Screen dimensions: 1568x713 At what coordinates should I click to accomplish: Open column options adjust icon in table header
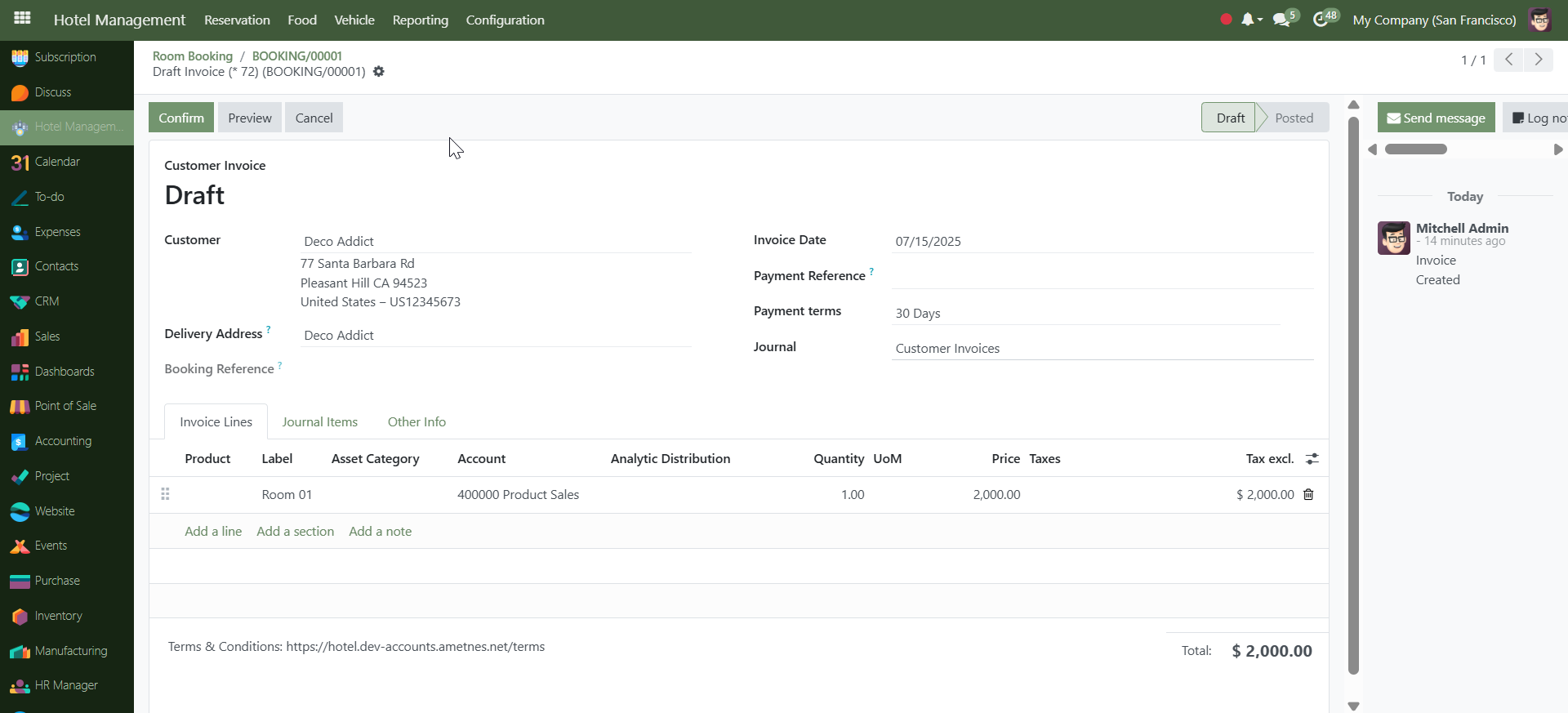[1312, 459]
